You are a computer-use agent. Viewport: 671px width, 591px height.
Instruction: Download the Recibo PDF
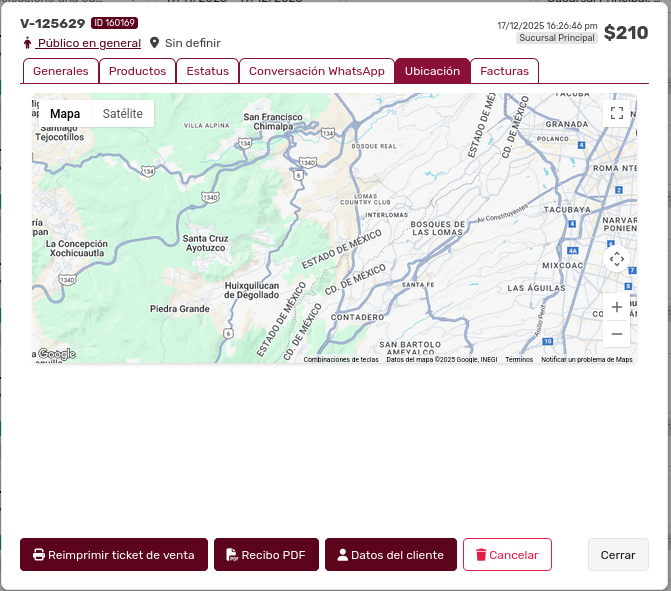tap(266, 555)
